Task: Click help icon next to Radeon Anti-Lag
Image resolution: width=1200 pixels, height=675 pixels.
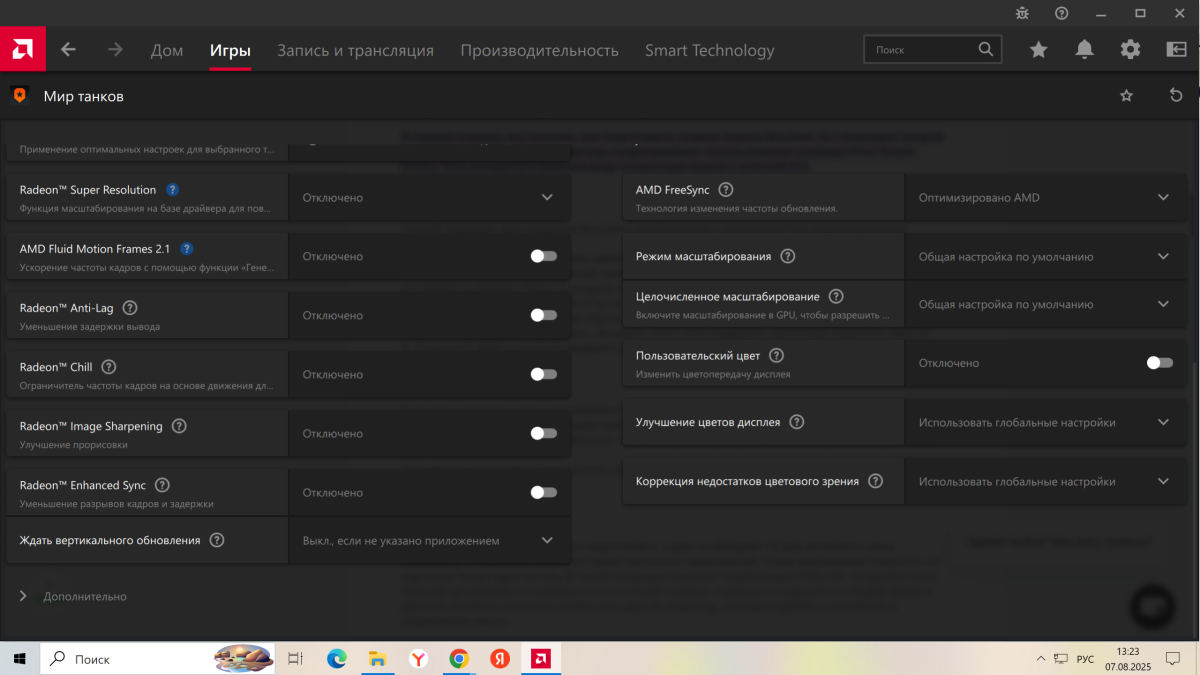Action: point(130,308)
